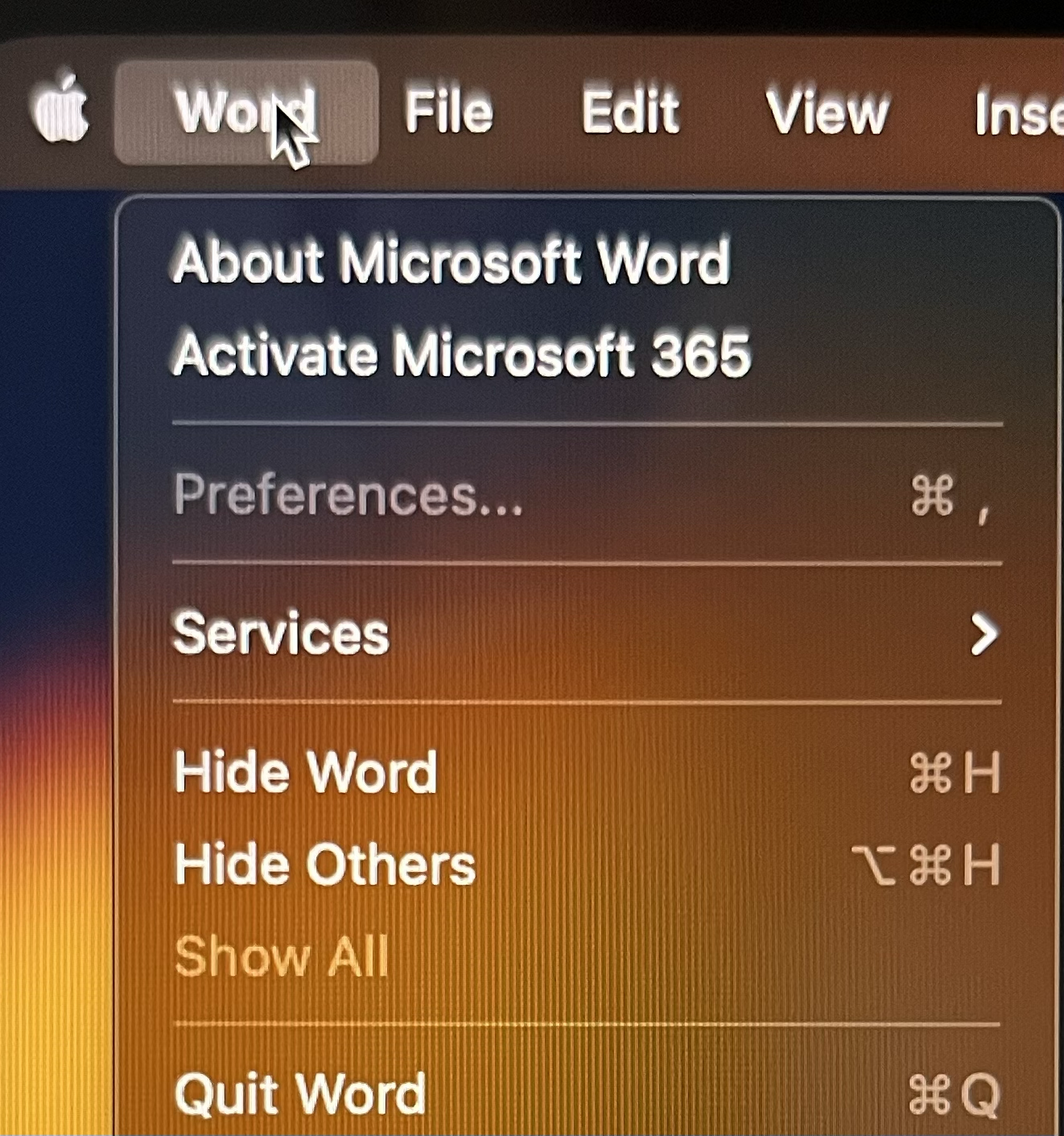This screenshot has width=1064, height=1136.
Task: Choose About Microsoft Word
Action: click(588, 261)
